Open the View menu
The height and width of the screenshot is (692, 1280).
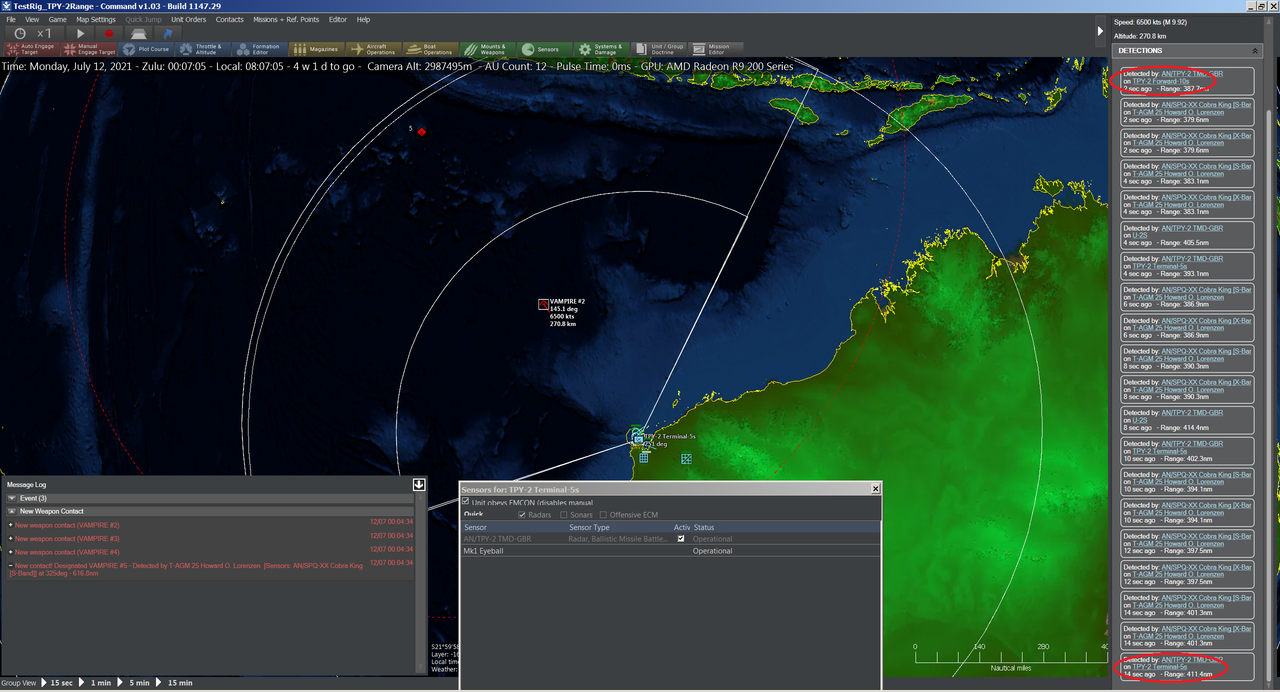(32, 19)
